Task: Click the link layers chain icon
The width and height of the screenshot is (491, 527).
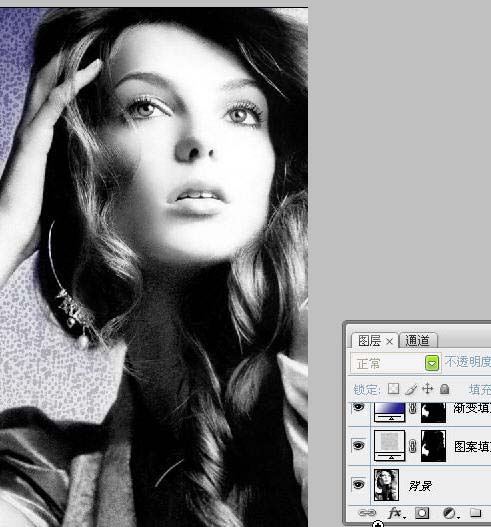Action: click(367, 513)
